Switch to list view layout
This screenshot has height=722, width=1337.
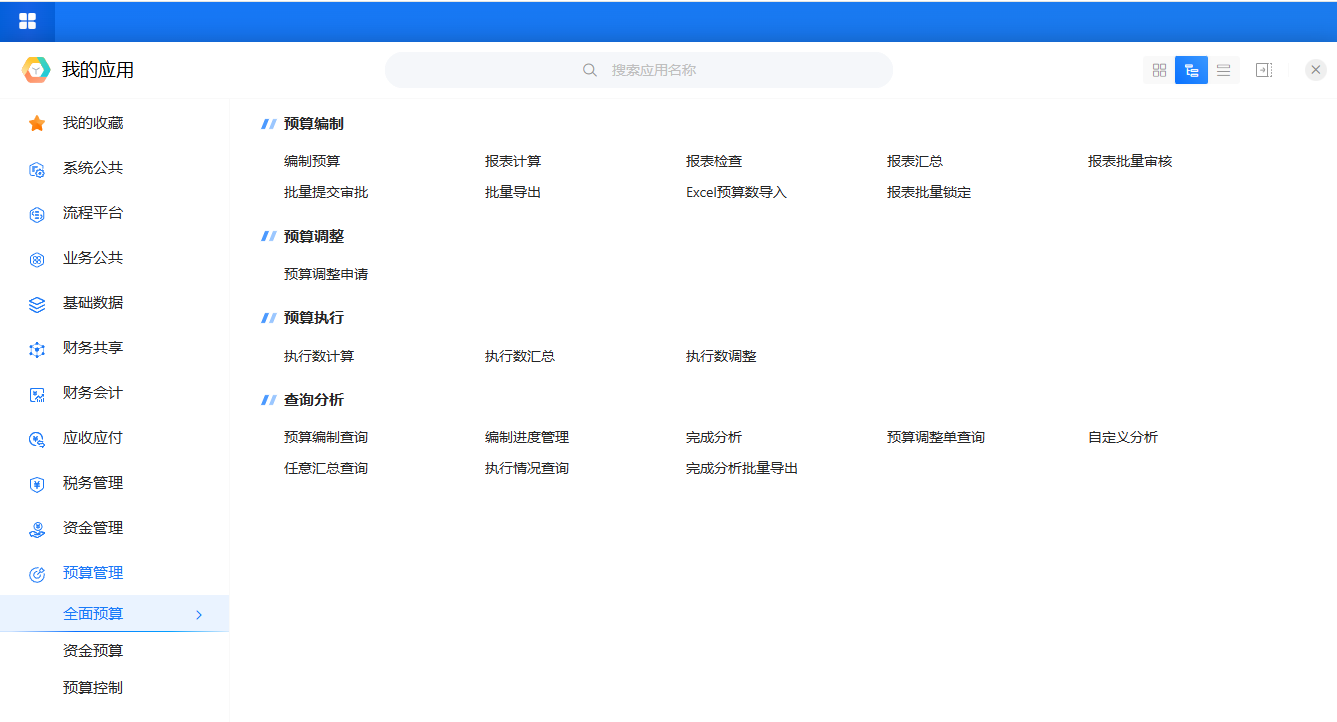(1223, 70)
